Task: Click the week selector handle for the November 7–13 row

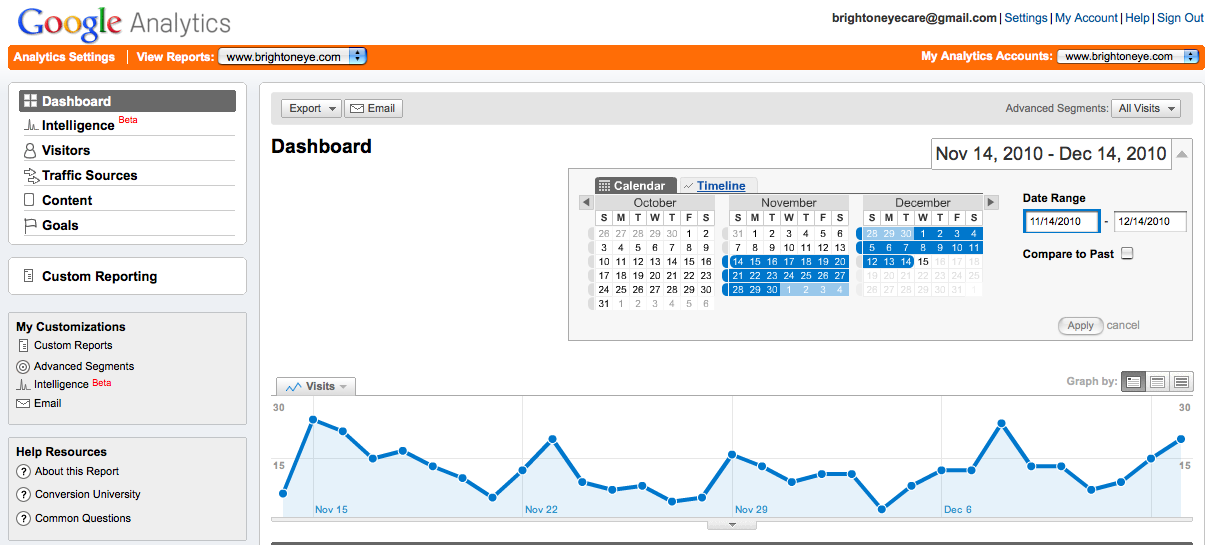Action: (725, 248)
